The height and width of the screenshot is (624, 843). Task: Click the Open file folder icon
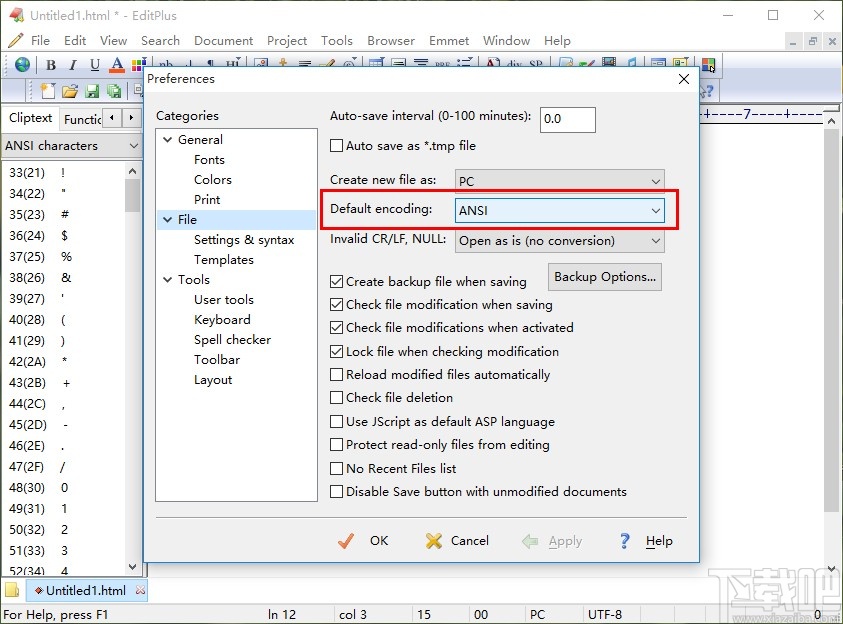coord(70,91)
